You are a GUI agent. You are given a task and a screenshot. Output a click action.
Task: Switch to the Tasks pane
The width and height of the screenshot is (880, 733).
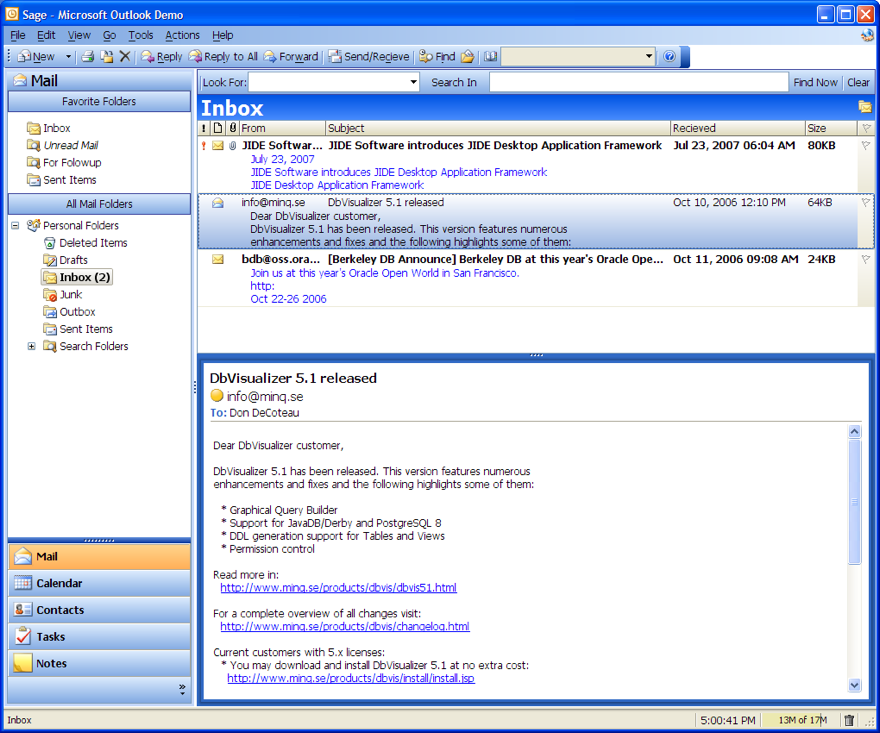pyautogui.click(x=99, y=637)
